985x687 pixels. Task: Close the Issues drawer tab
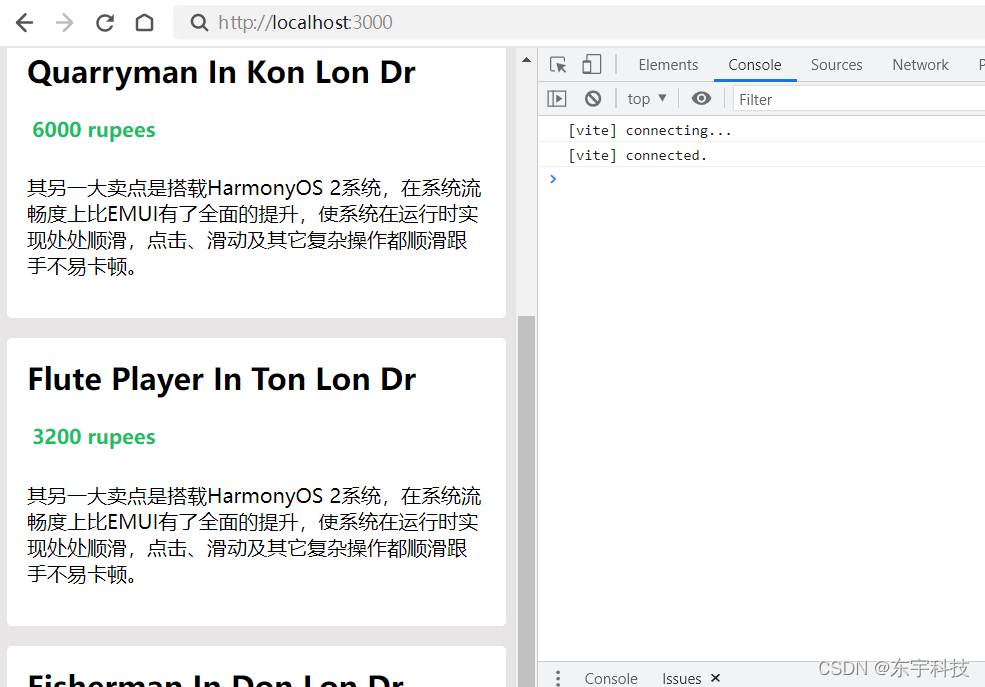click(715, 678)
